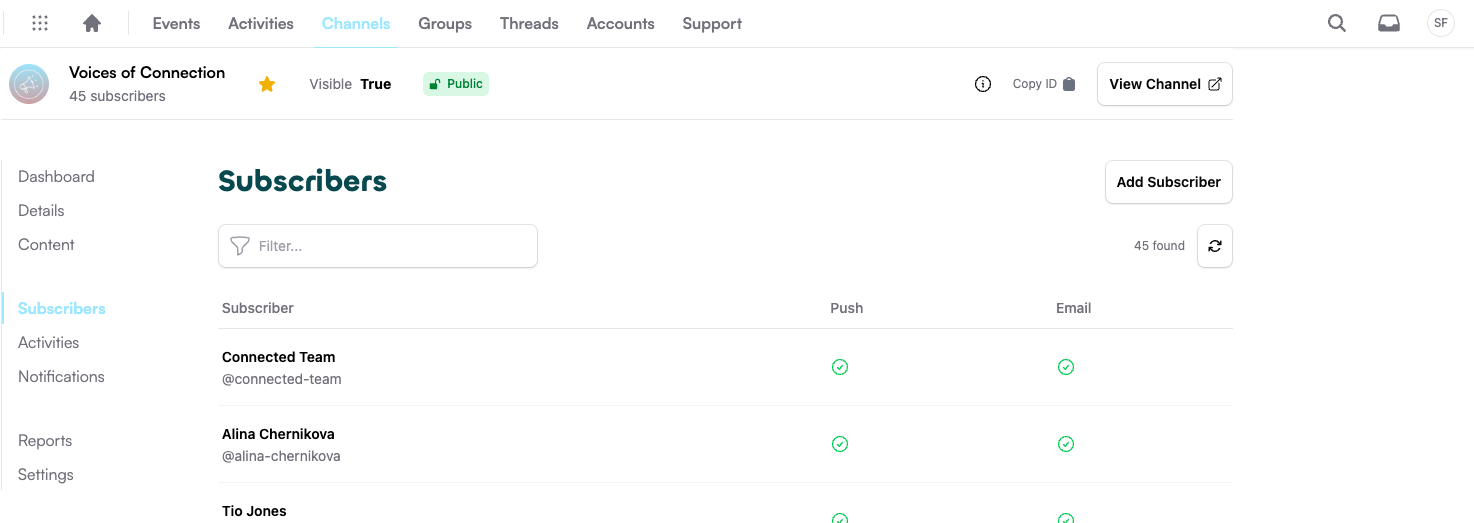Refresh the subscribers list
Image resolution: width=1474 pixels, height=523 pixels.
(1214, 246)
